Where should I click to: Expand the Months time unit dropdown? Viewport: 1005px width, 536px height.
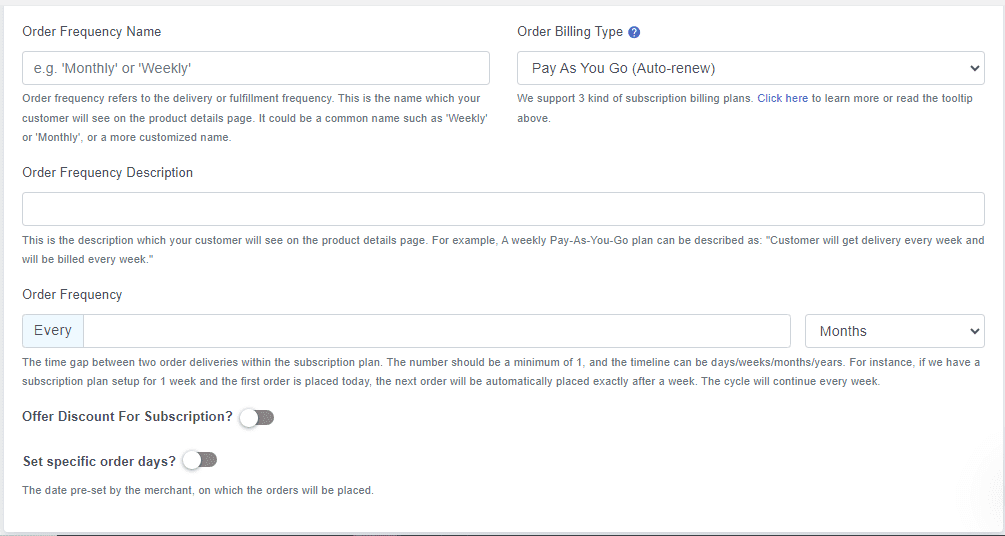pyautogui.click(x=895, y=331)
